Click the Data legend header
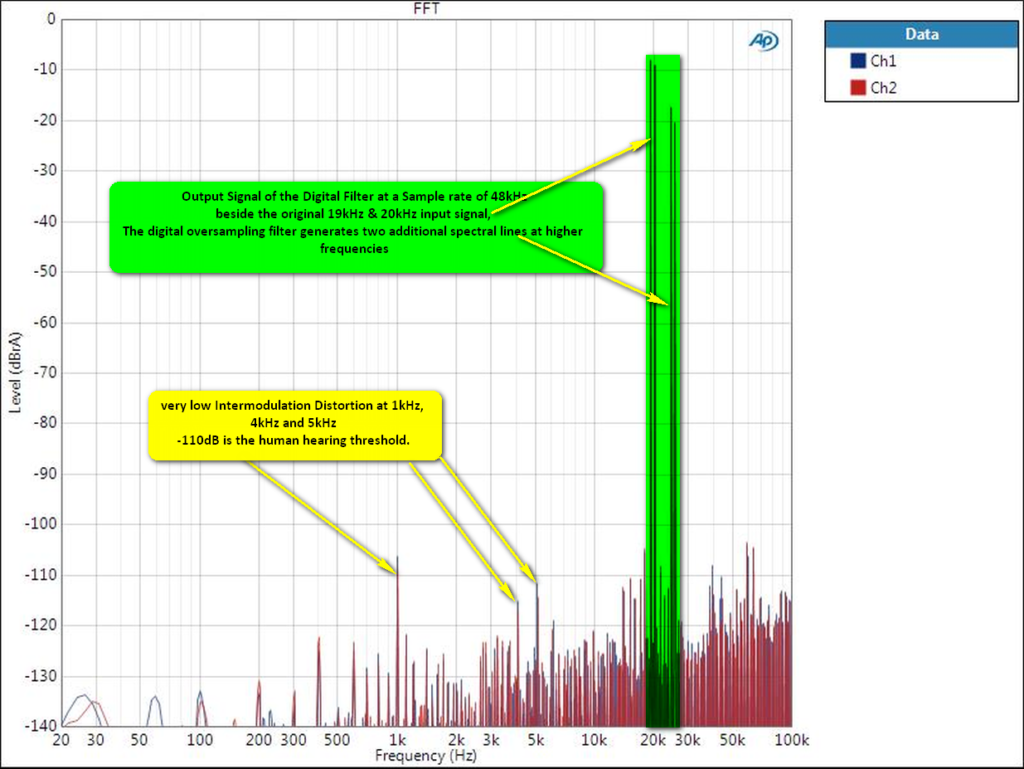Viewport: 1024px width, 769px height. point(921,34)
